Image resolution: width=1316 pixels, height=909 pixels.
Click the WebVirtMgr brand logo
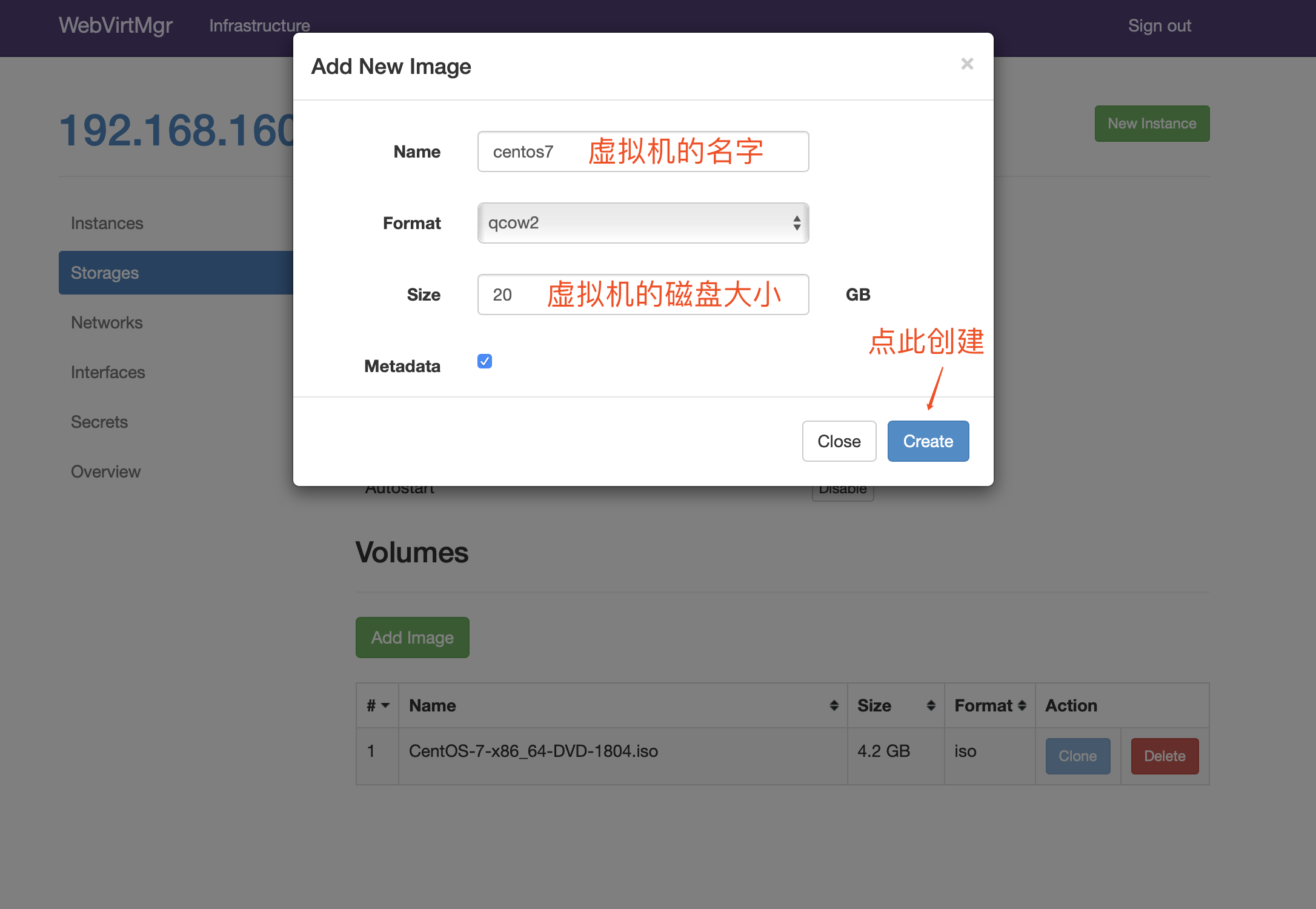click(x=116, y=25)
